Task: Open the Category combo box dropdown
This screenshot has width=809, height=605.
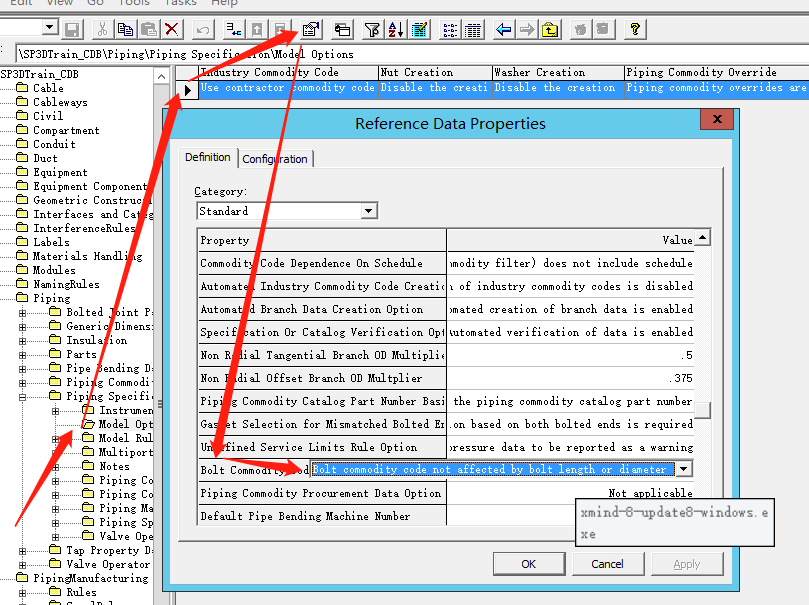Action: [x=368, y=210]
